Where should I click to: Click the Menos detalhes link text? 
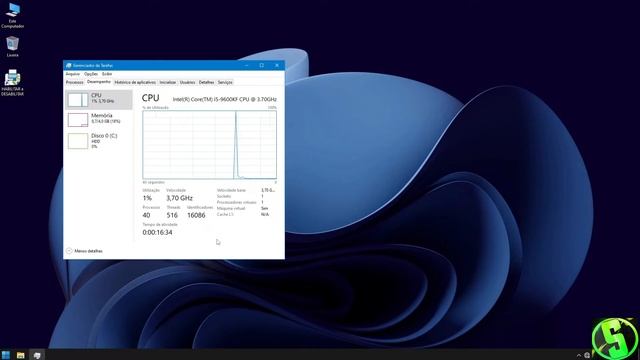(x=89, y=251)
